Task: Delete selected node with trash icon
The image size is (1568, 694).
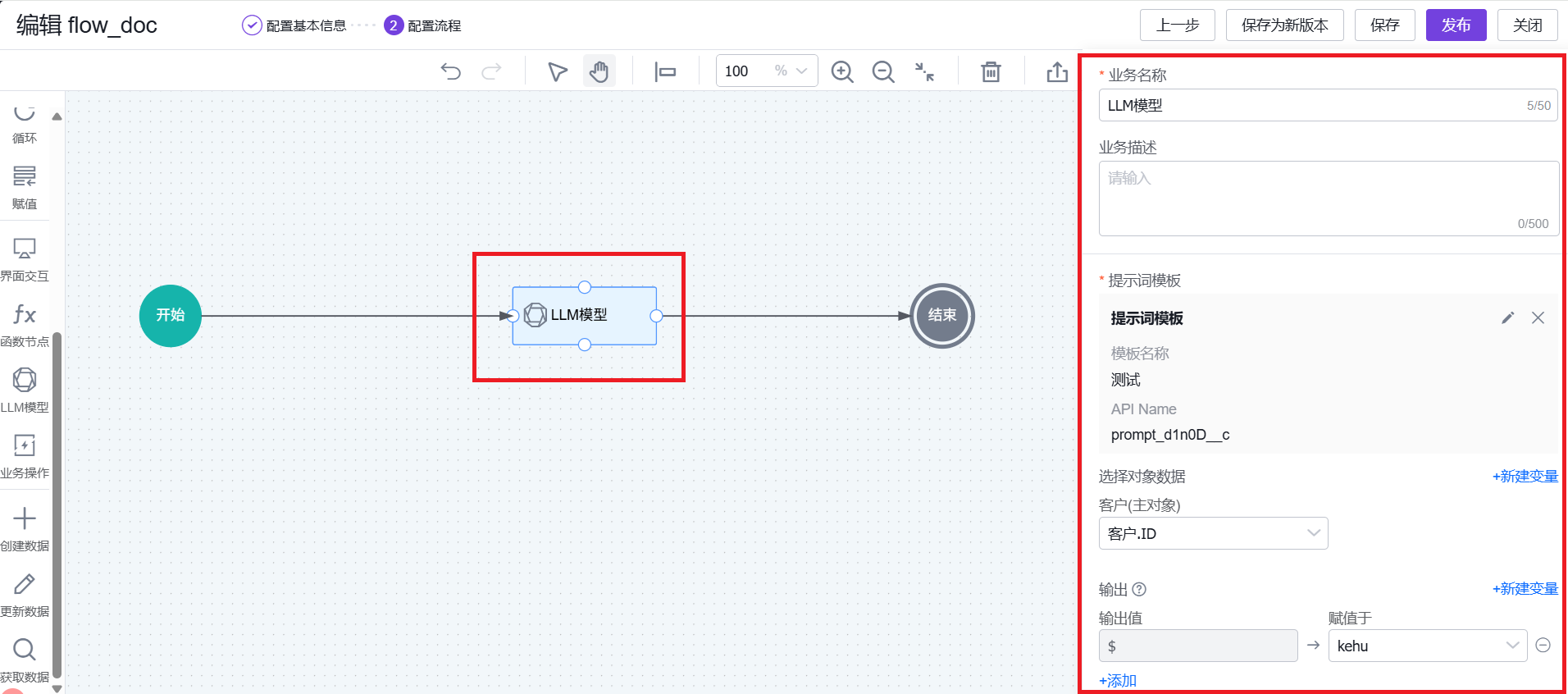Action: point(991,71)
